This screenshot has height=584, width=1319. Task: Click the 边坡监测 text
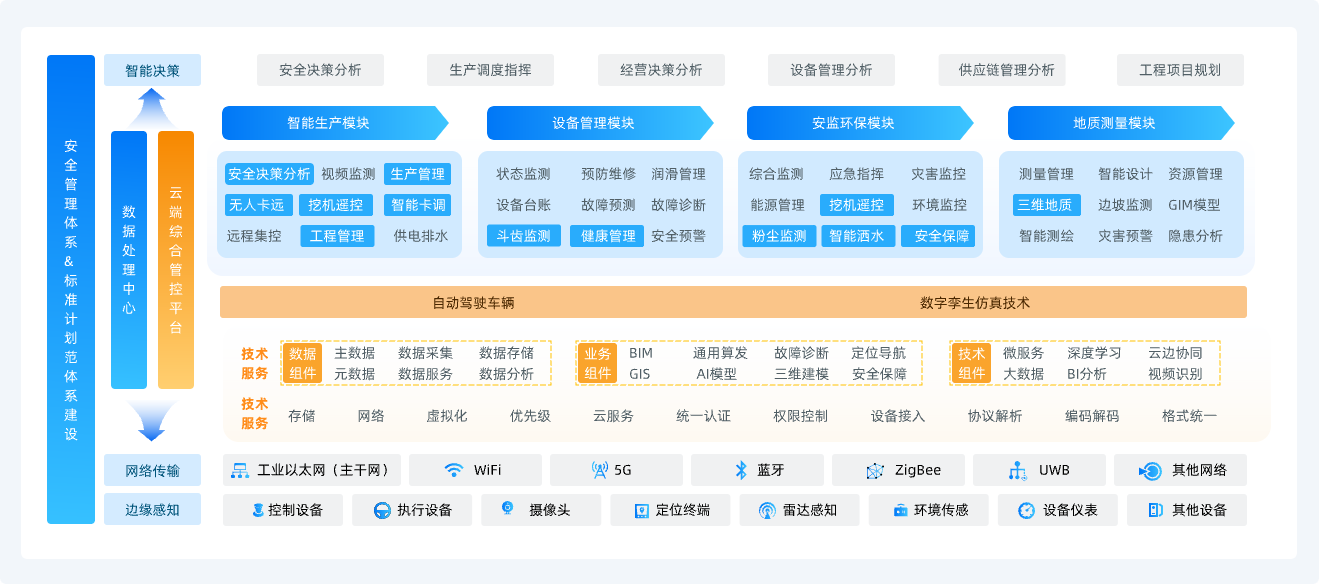point(1126,205)
